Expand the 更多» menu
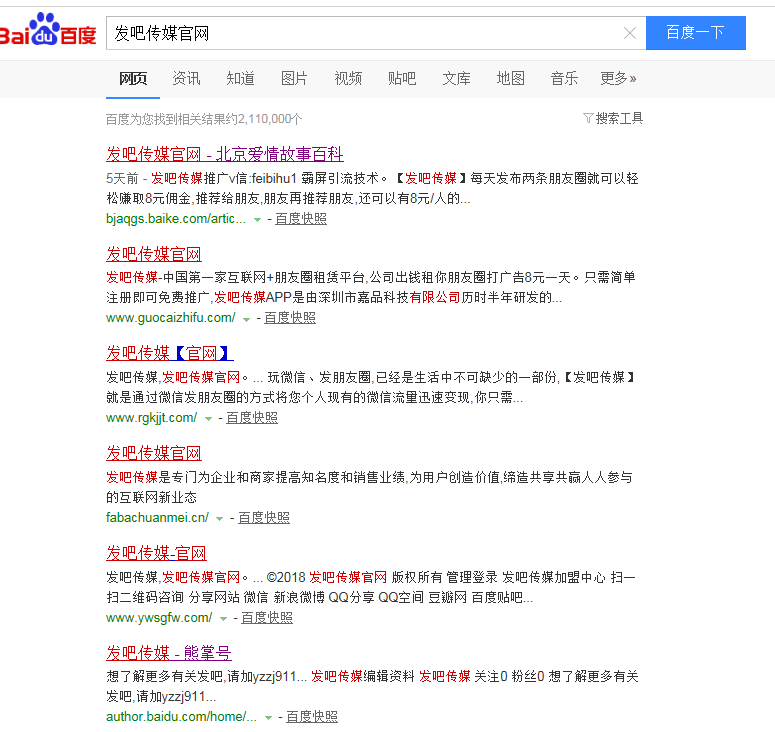Screen dimensions: 775x732 pyautogui.click(x=618, y=79)
